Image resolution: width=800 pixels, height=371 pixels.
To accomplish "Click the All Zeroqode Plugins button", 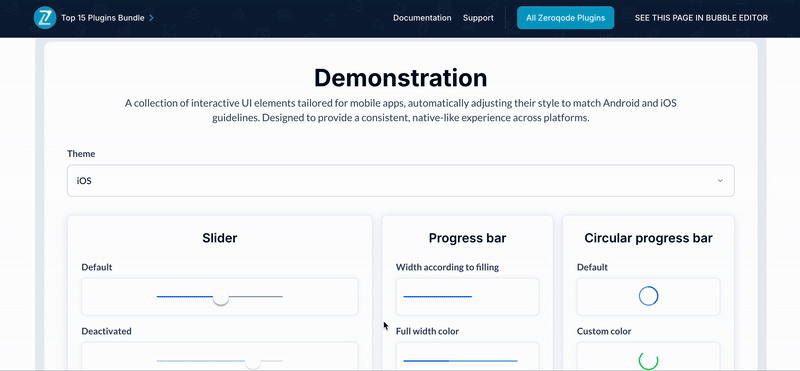I will point(565,18).
